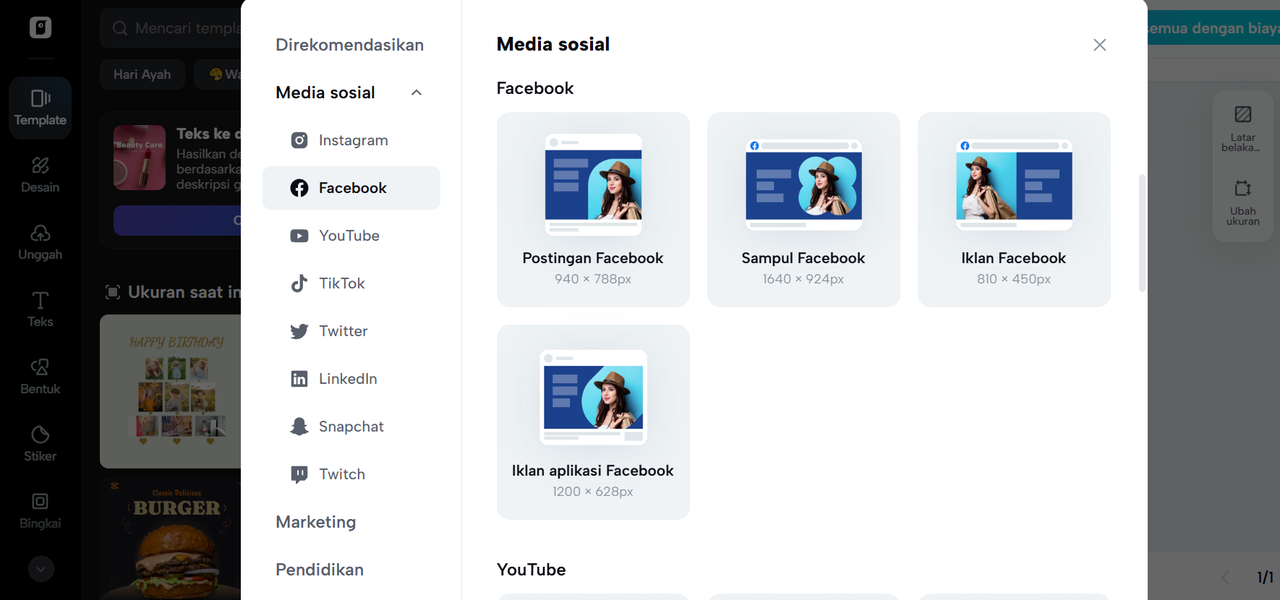Image resolution: width=1280 pixels, height=600 pixels.
Task: Open the Pendidikan category
Action: (x=319, y=569)
